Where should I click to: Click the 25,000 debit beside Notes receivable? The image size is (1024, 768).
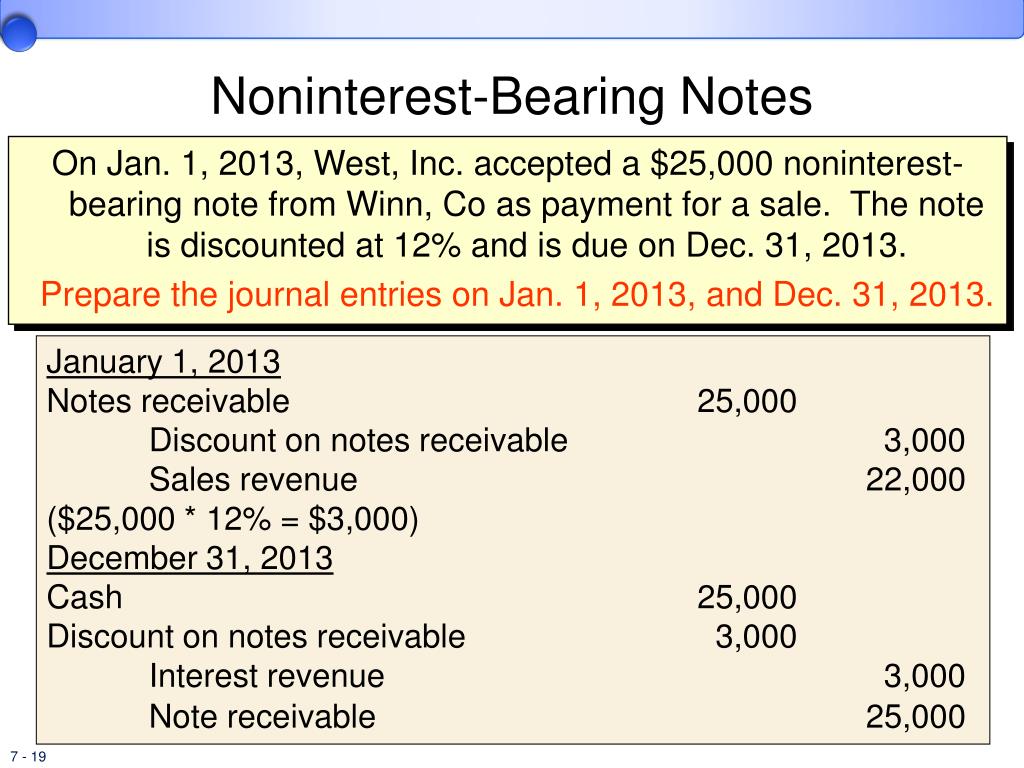[x=746, y=401]
